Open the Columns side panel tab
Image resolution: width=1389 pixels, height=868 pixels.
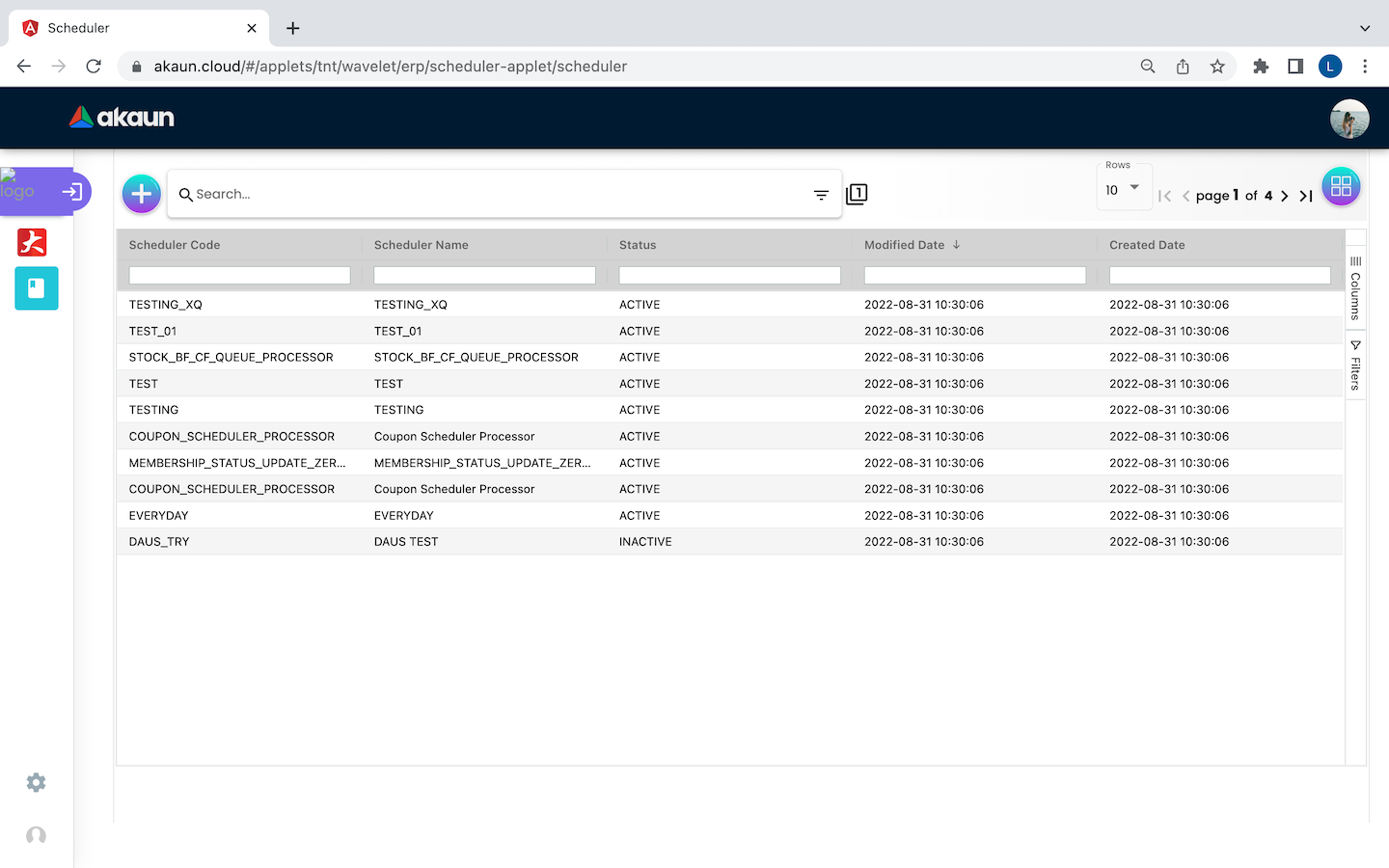pos(1355,288)
